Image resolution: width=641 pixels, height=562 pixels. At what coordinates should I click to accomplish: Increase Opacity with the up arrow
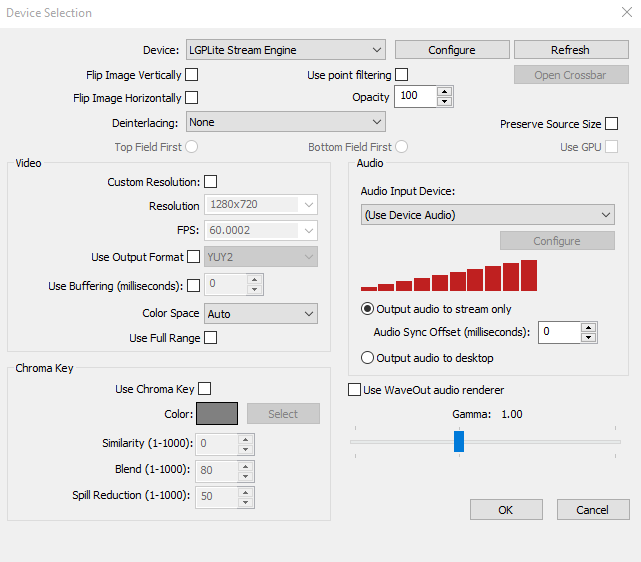click(x=444, y=92)
